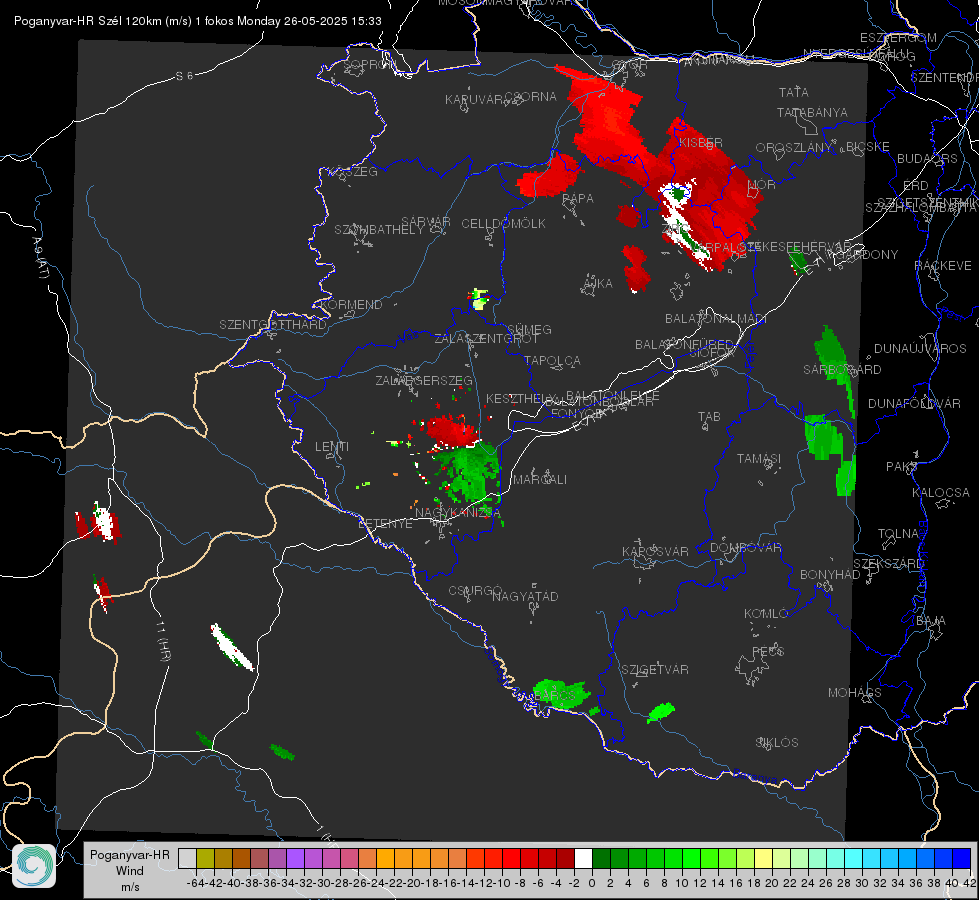979x900 pixels.
Task: Click the CSORNA city label
Action: [x=531, y=97]
